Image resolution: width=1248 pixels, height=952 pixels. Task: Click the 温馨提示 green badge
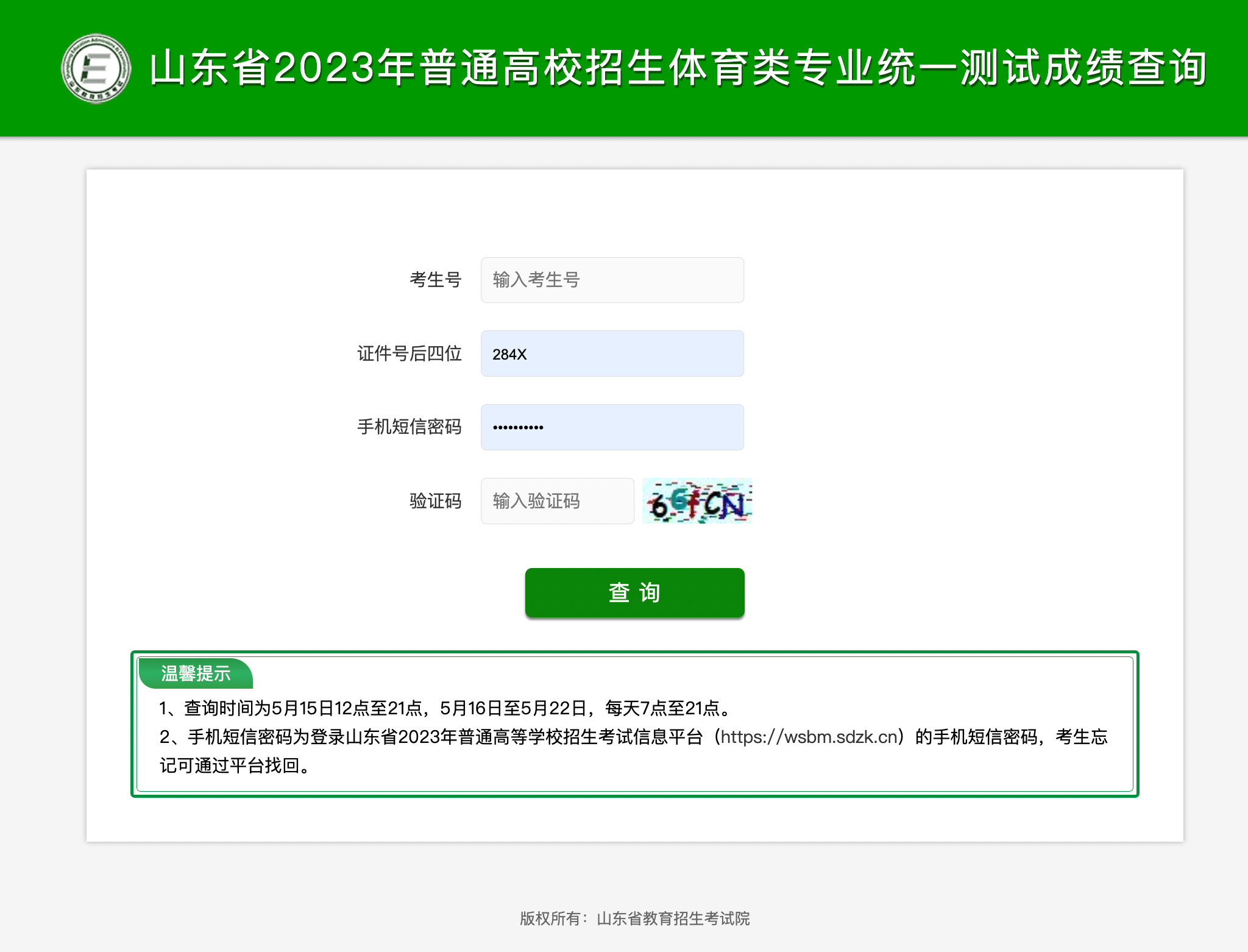point(196,673)
